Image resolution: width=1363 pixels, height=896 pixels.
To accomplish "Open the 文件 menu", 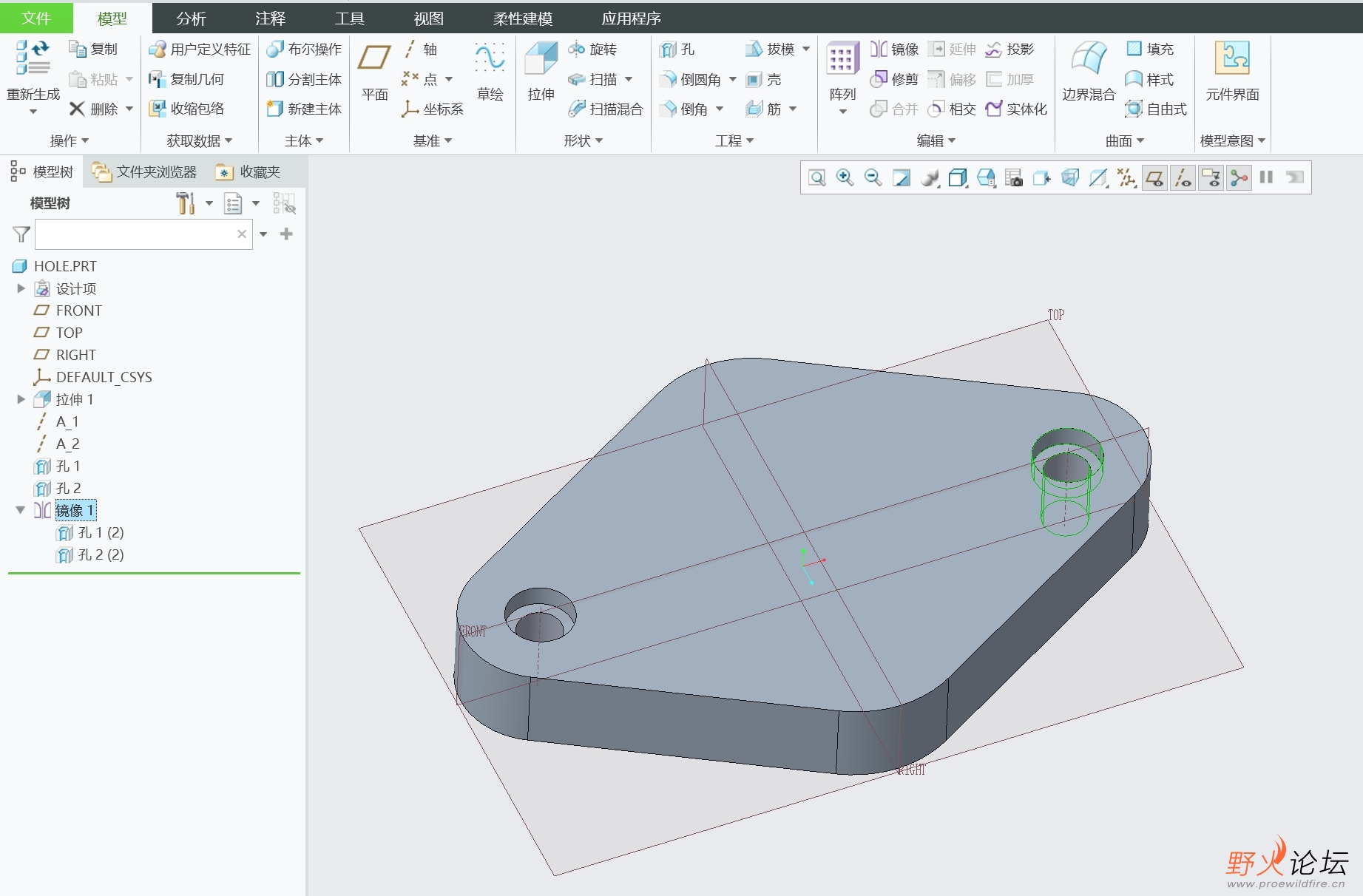I will 35,18.
